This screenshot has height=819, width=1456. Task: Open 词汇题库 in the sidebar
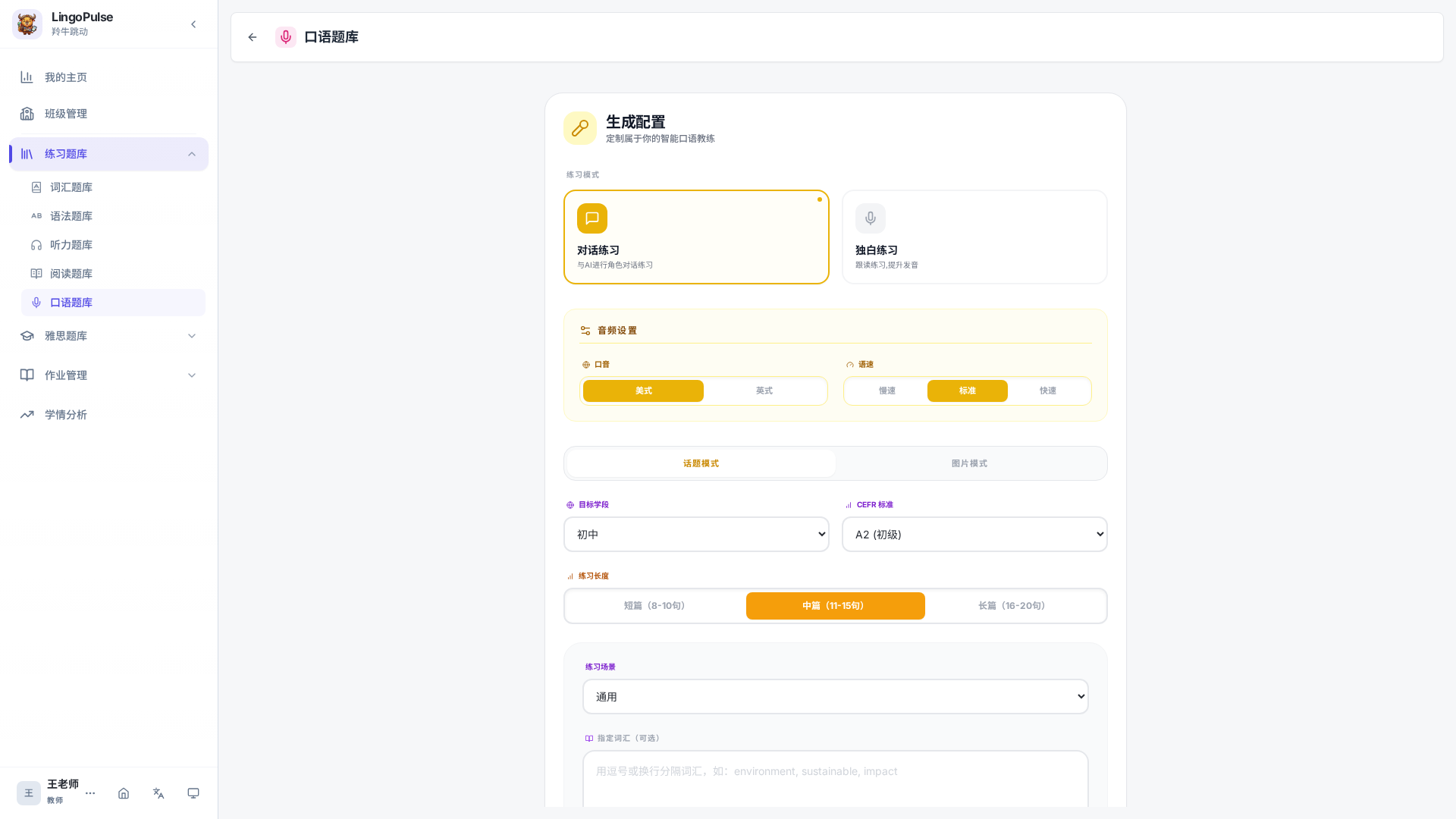pyautogui.click(x=113, y=187)
